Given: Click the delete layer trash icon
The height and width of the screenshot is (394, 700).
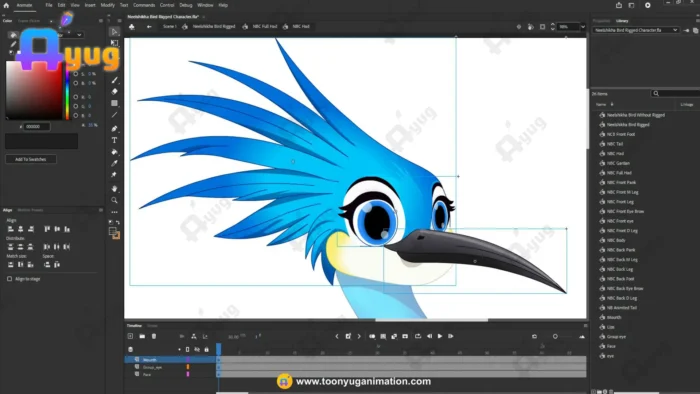Looking at the screenshot, I should coord(154,336).
